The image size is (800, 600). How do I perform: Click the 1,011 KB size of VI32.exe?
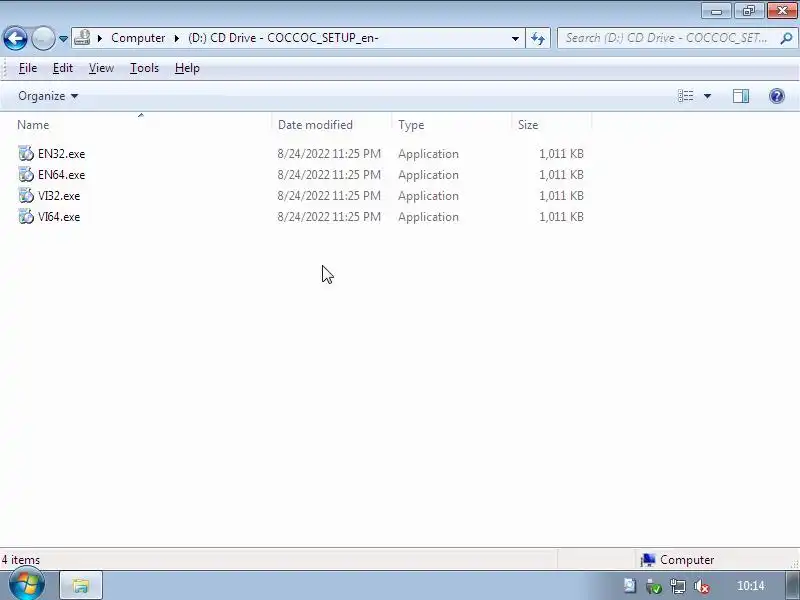coord(561,196)
